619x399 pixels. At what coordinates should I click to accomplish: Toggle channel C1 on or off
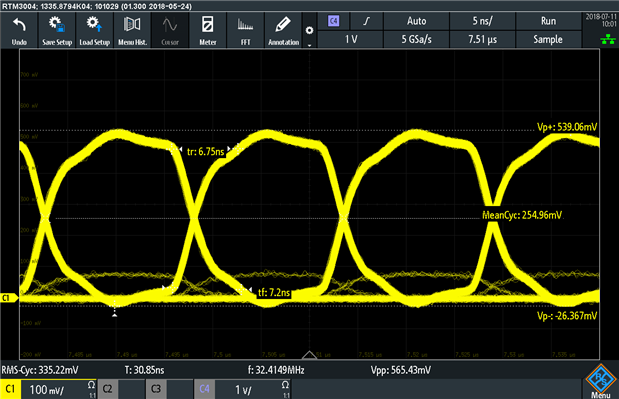click(10, 389)
